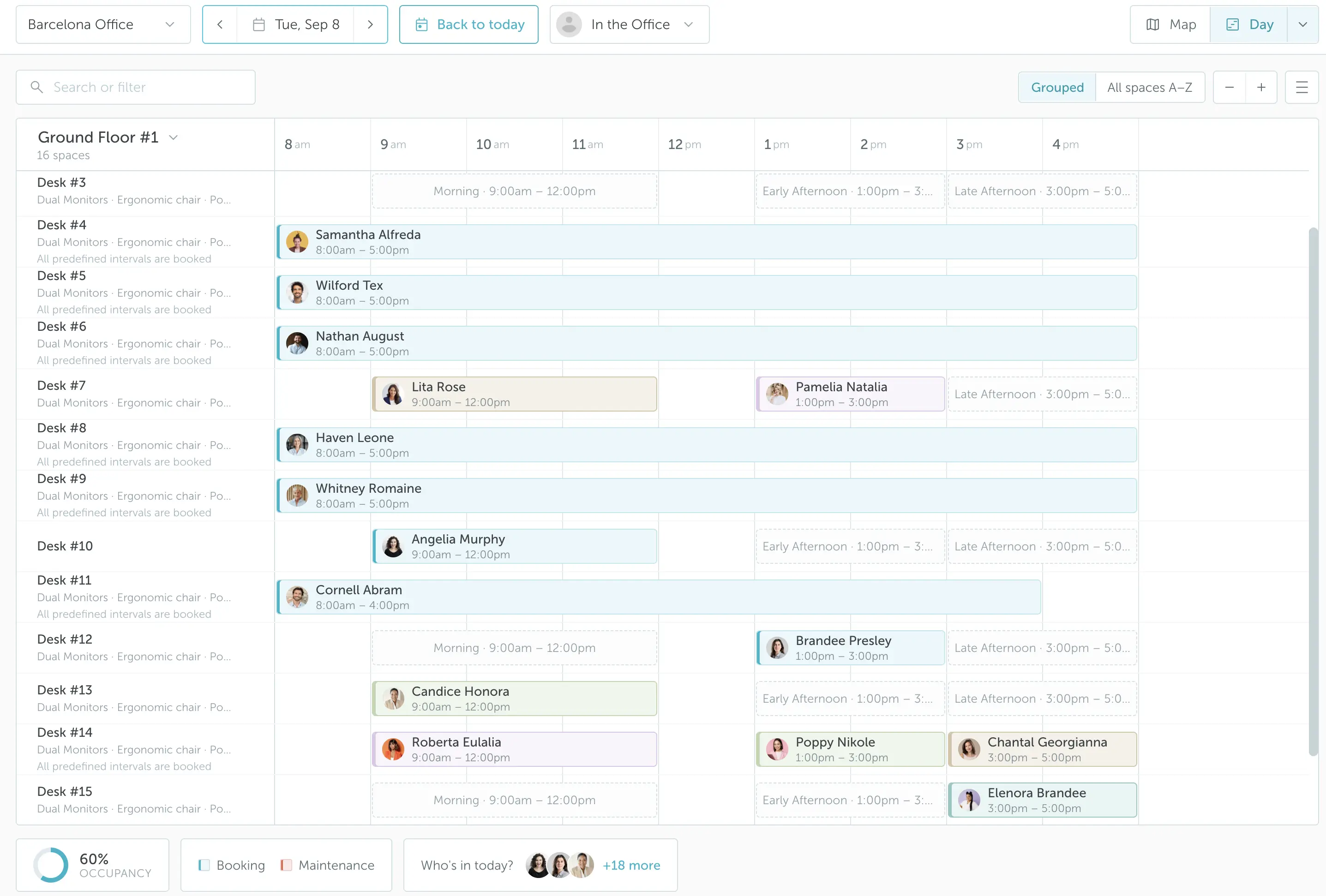Click Samantha Alfreda's avatar on Desk #4
Viewport: 1326px width, 896px height.
pyautogui.click(x=297, y=242)
